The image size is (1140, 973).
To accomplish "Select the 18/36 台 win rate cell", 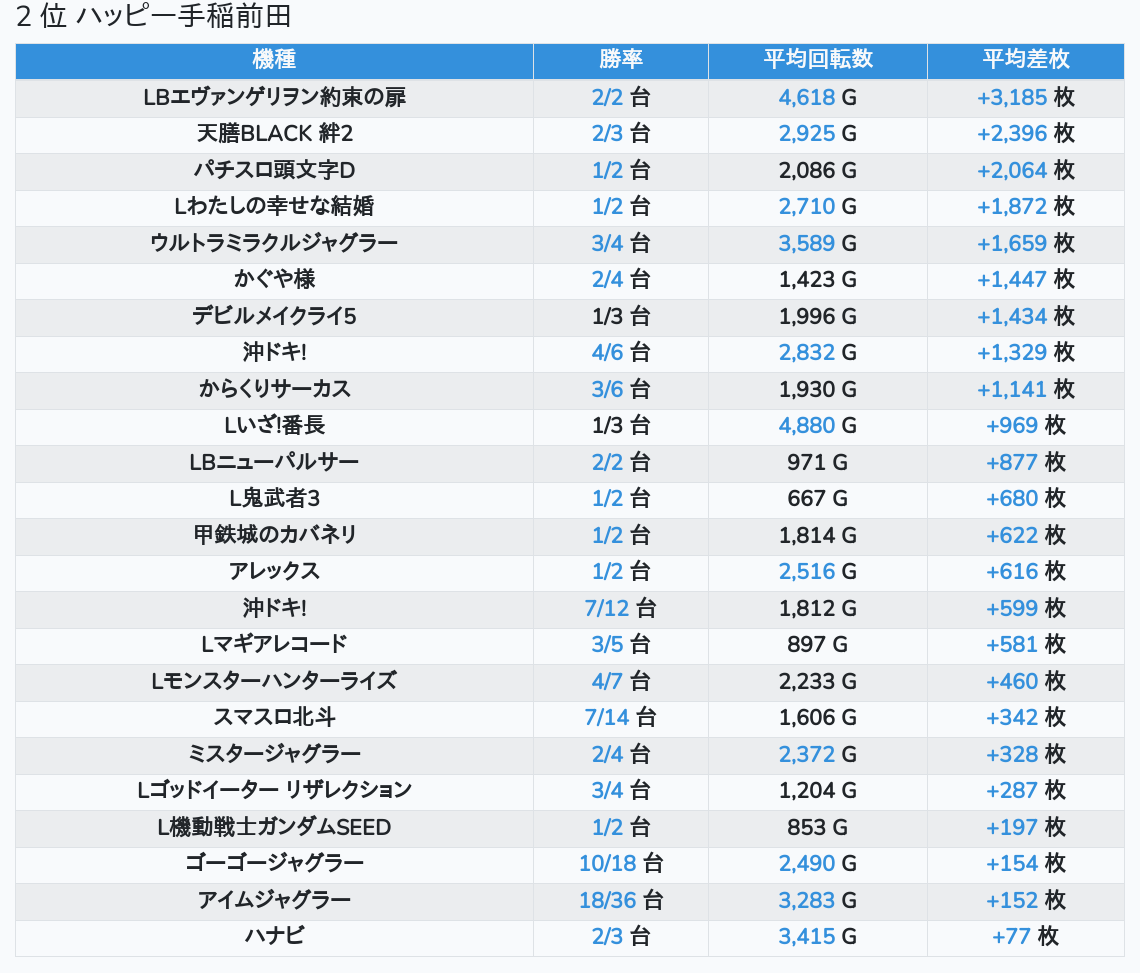I will (621, 900).
